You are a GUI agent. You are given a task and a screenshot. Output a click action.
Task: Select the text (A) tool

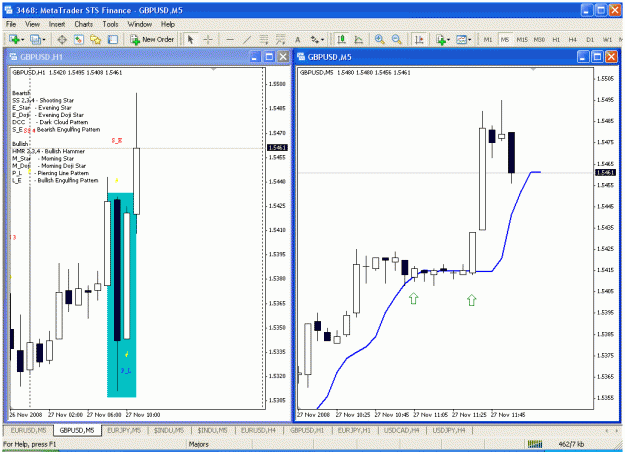click(x=297, y=39)
